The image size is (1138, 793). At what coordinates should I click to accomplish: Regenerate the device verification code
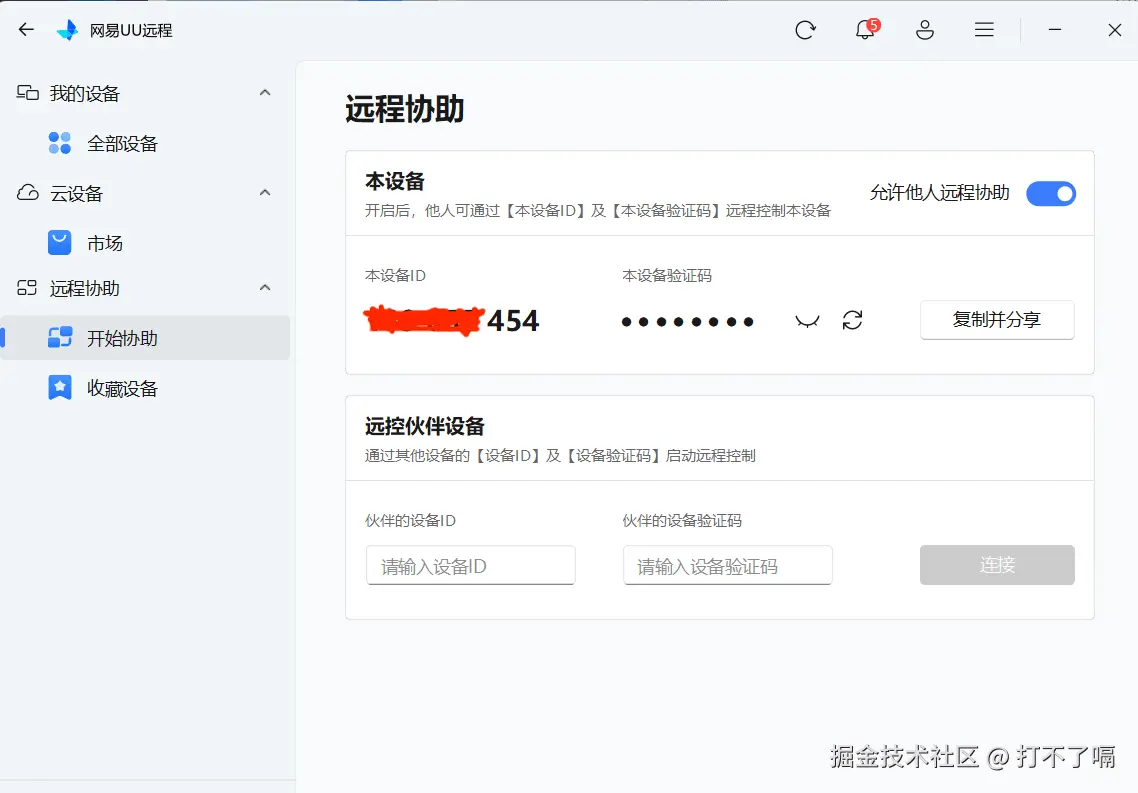click(x=852, y=320)
